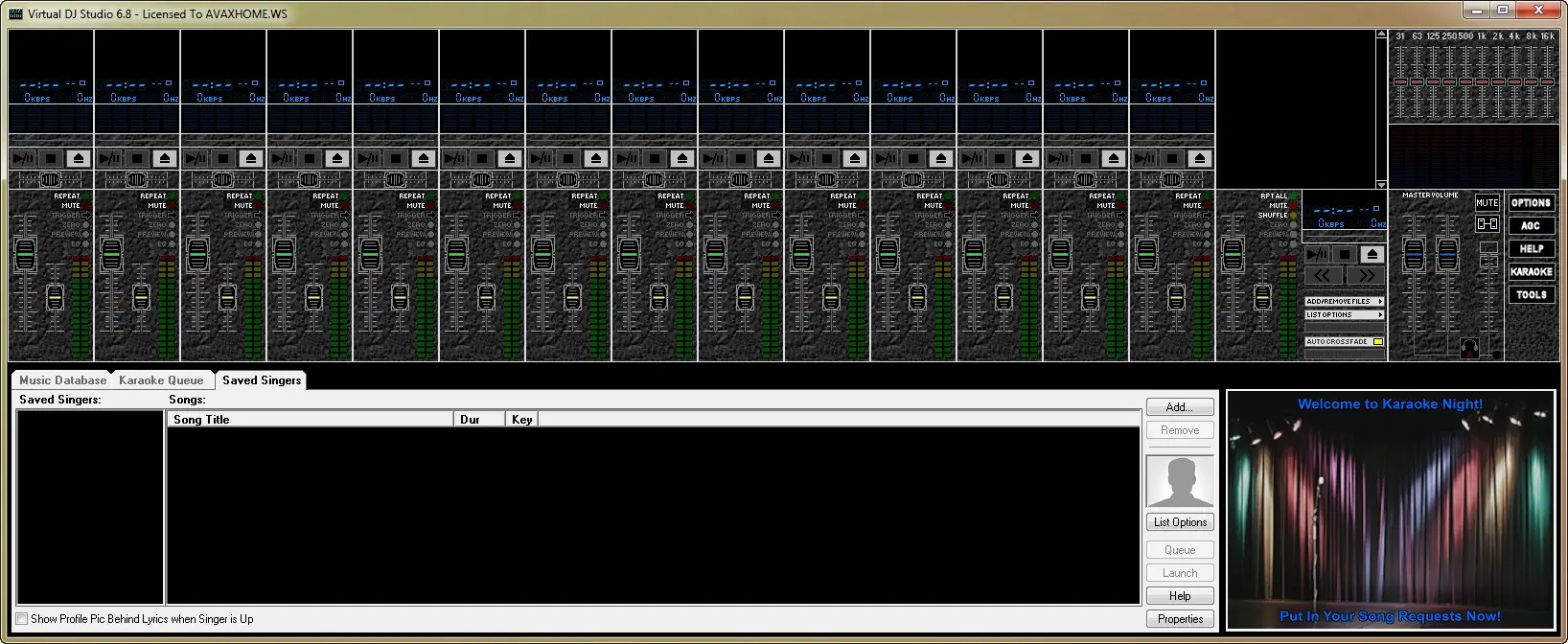Screen dimensions: 1568x644
Task: Open the OPTIONS menu
Action: [1531, 202]
